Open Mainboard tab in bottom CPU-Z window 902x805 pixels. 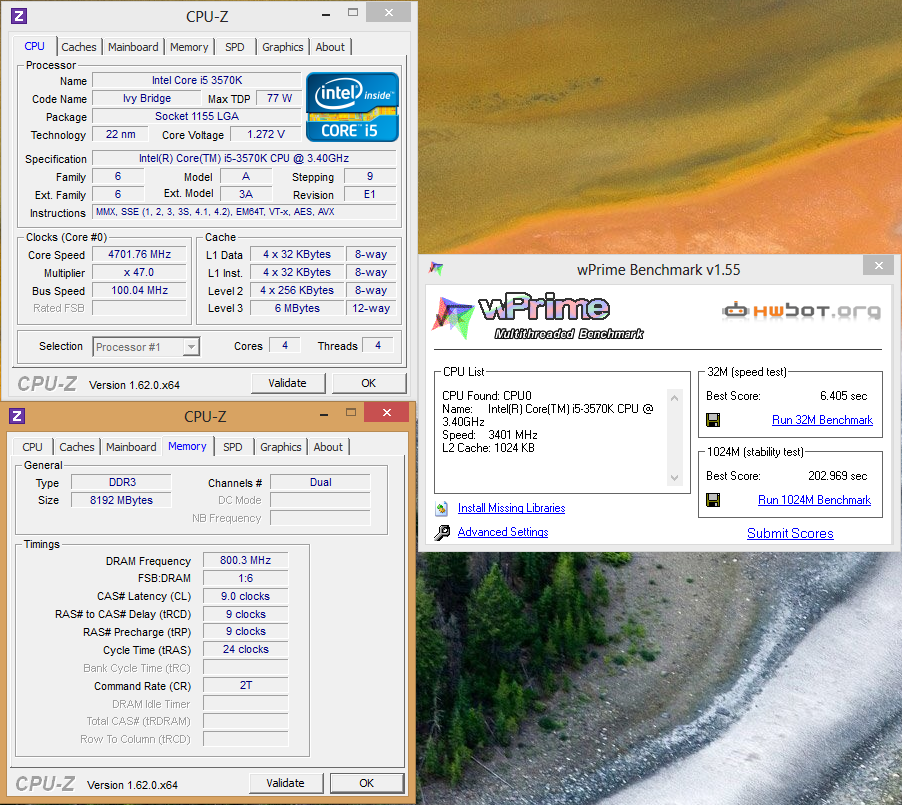[131, 447]
